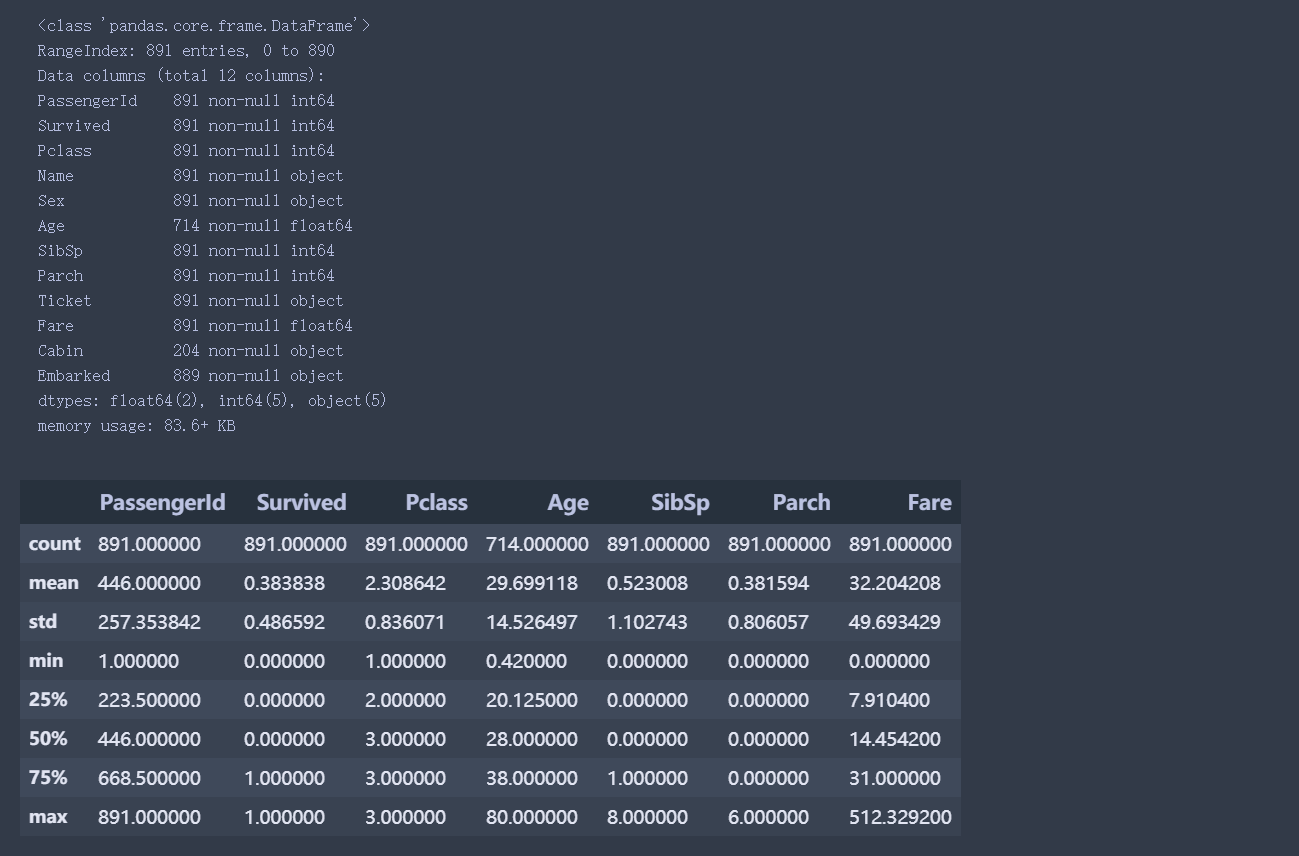Select the Survived column header
This screenshot has width=1299, height=856.
click(x=301, y=502)
